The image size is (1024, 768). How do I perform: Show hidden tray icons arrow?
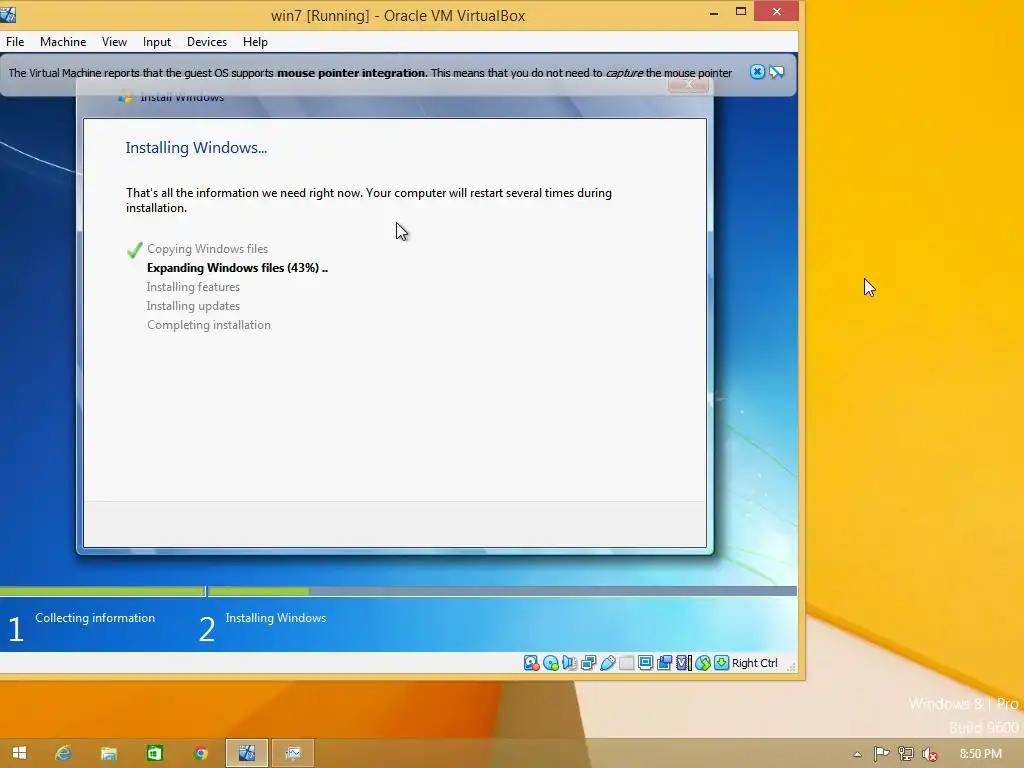[857, 754]
